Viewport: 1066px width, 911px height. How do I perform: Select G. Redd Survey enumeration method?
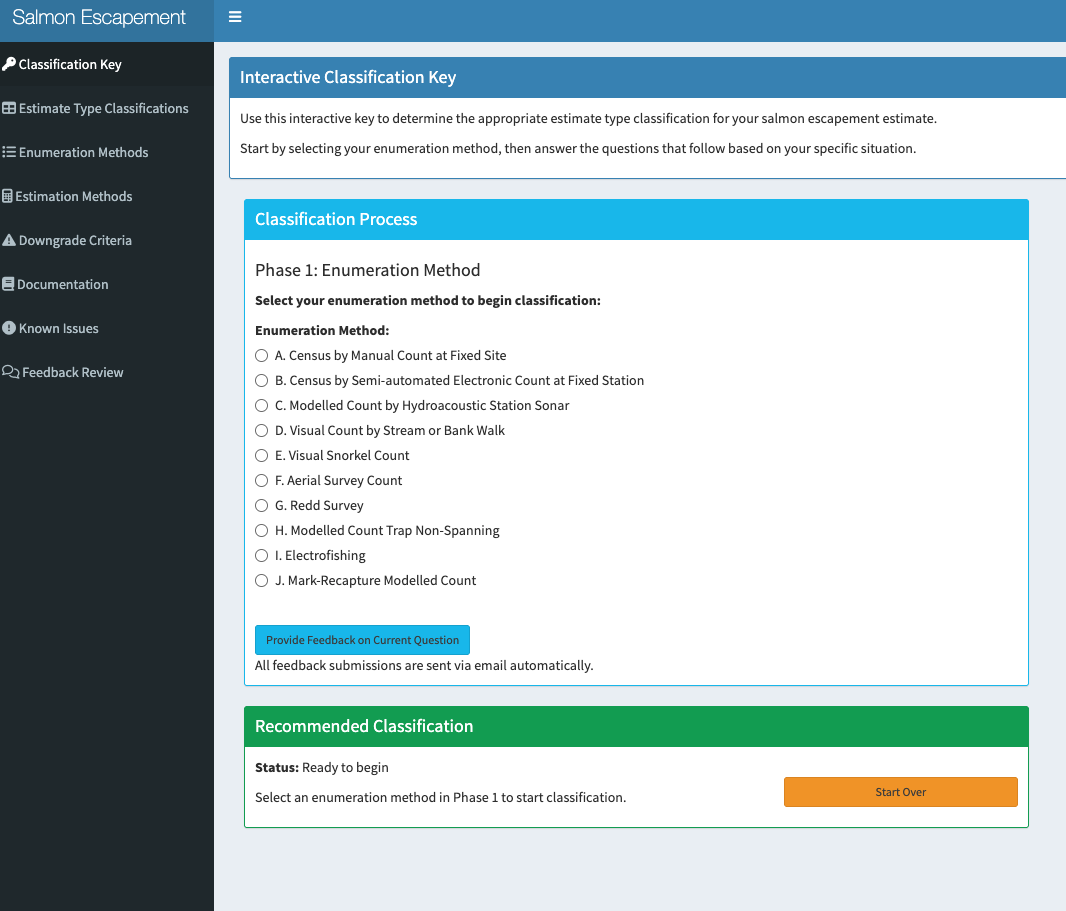pos(261,505)
